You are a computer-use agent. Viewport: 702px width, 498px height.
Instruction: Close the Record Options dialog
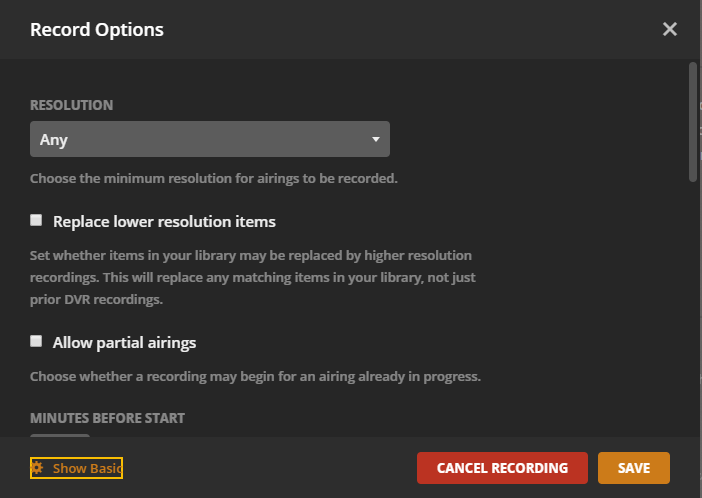[x=670, y=29]
